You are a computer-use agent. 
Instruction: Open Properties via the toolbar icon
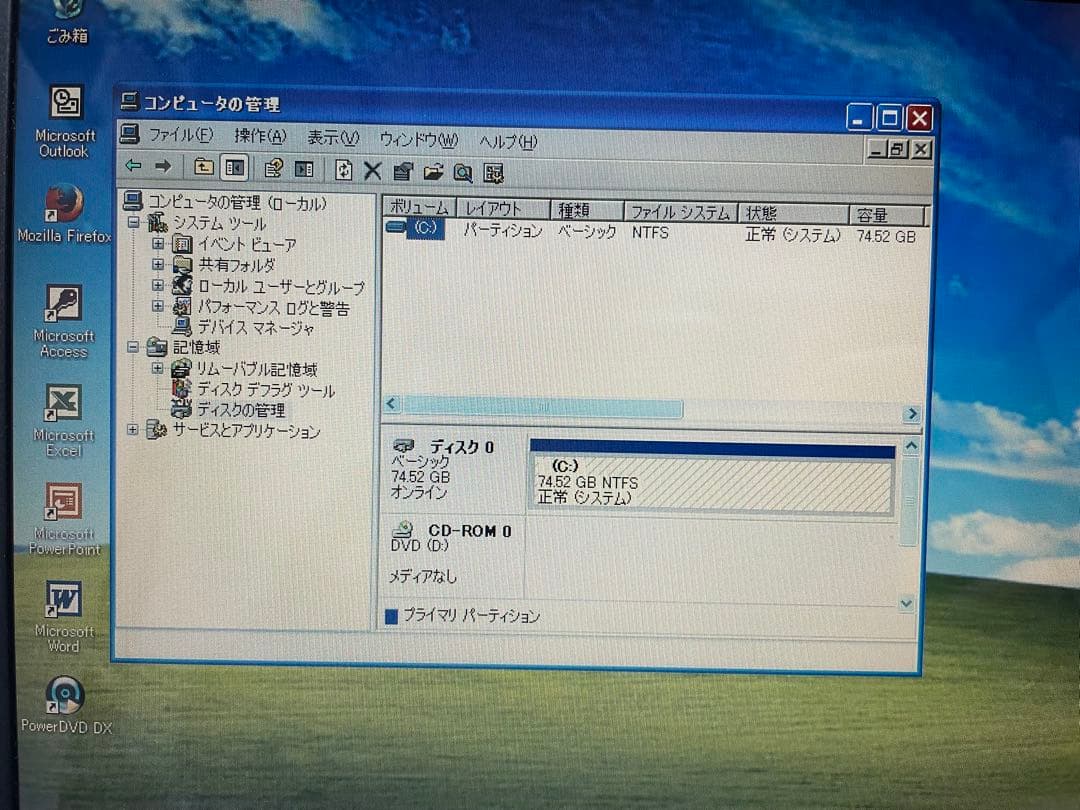coord(402,171)
